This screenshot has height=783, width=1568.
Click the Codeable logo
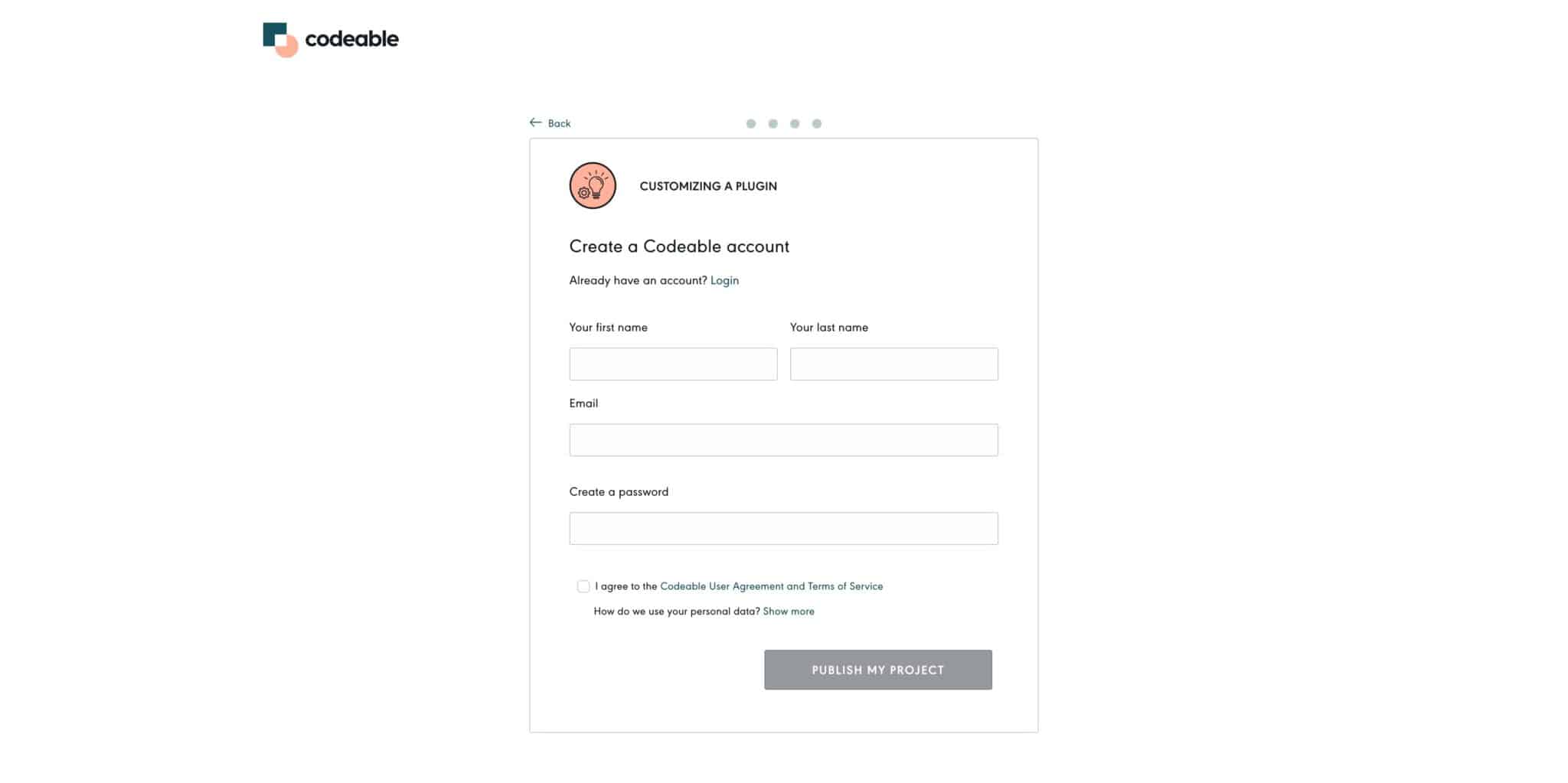point(329,38)
